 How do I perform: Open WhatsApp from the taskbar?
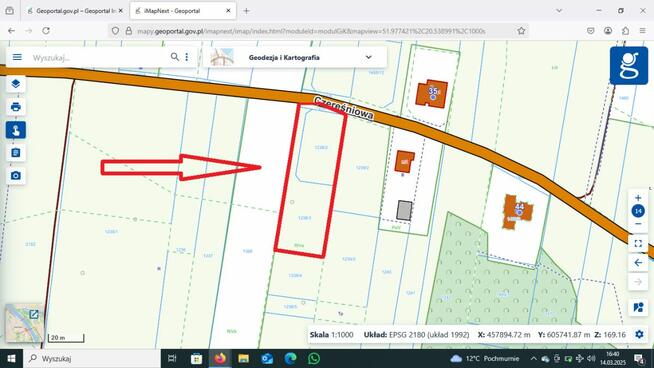coord(314,358)
